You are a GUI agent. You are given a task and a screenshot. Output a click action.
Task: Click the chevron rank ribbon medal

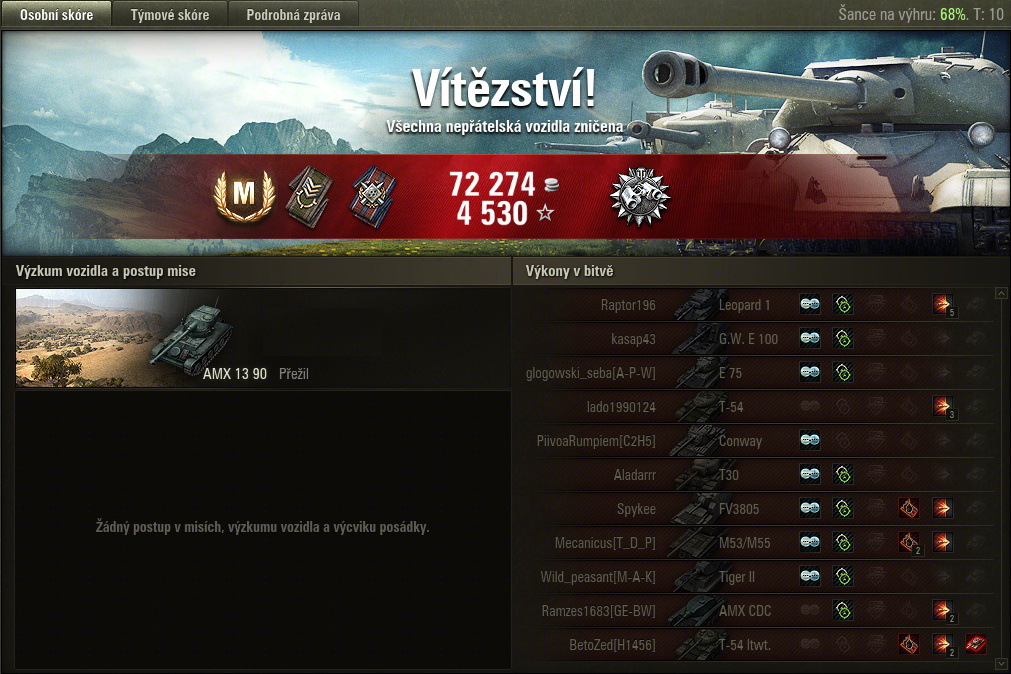pyautogui.click(x=309, y=197)
